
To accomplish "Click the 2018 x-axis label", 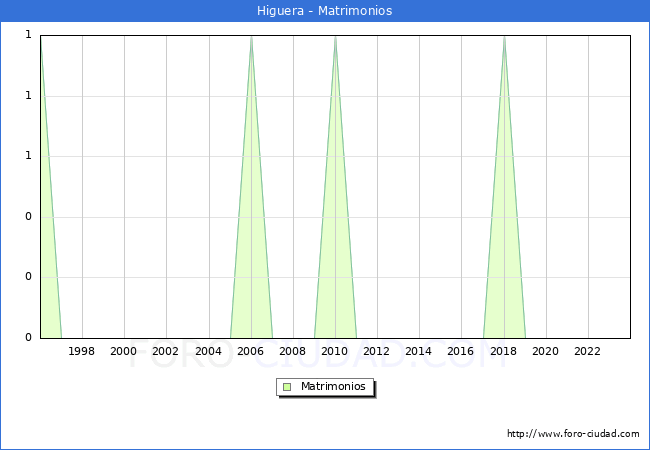I will click(x=504, y=351).
